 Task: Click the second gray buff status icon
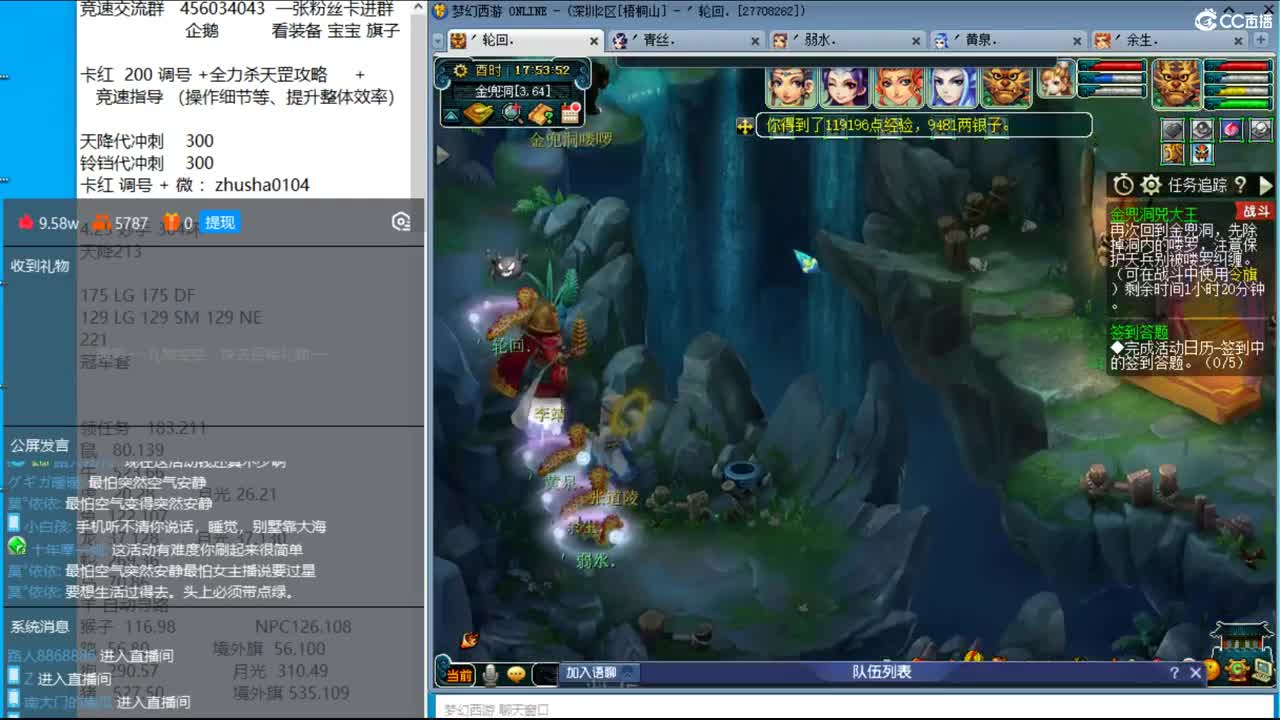click(1202, 129)
